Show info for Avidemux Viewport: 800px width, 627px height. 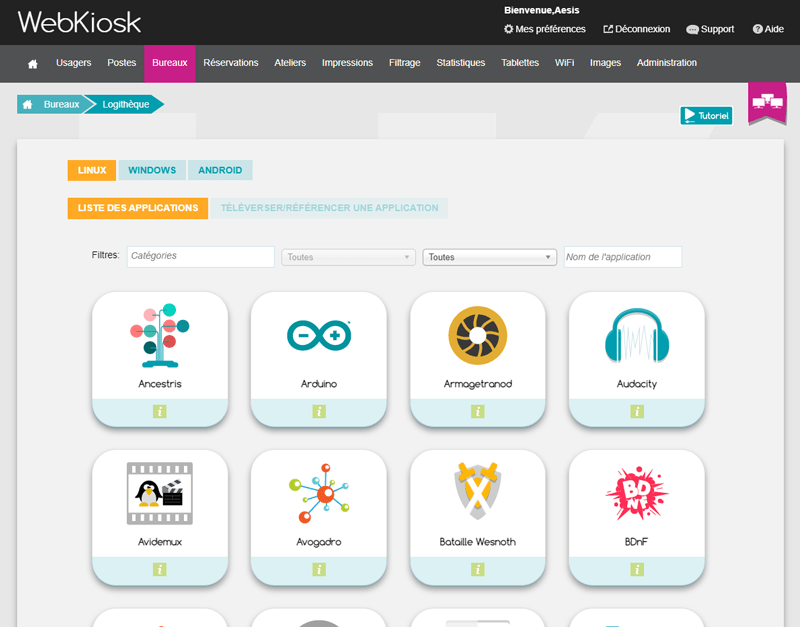pos(160,569)
